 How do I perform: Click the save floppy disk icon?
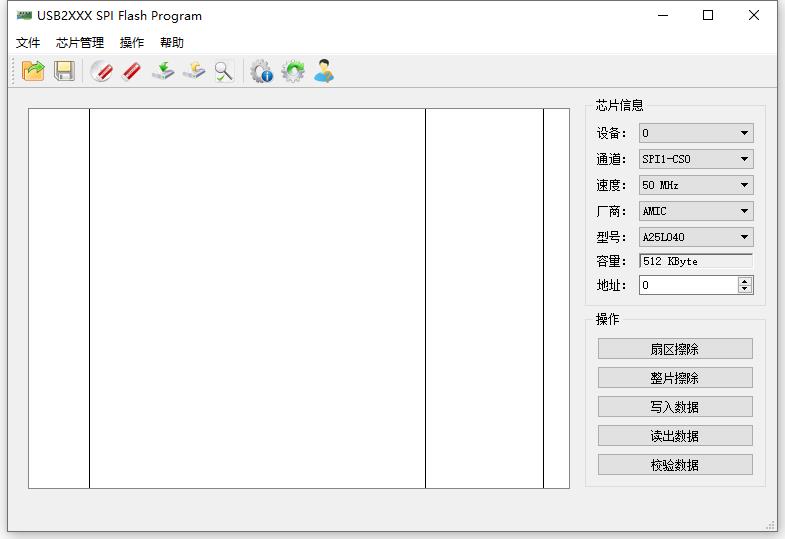(64, 71)
